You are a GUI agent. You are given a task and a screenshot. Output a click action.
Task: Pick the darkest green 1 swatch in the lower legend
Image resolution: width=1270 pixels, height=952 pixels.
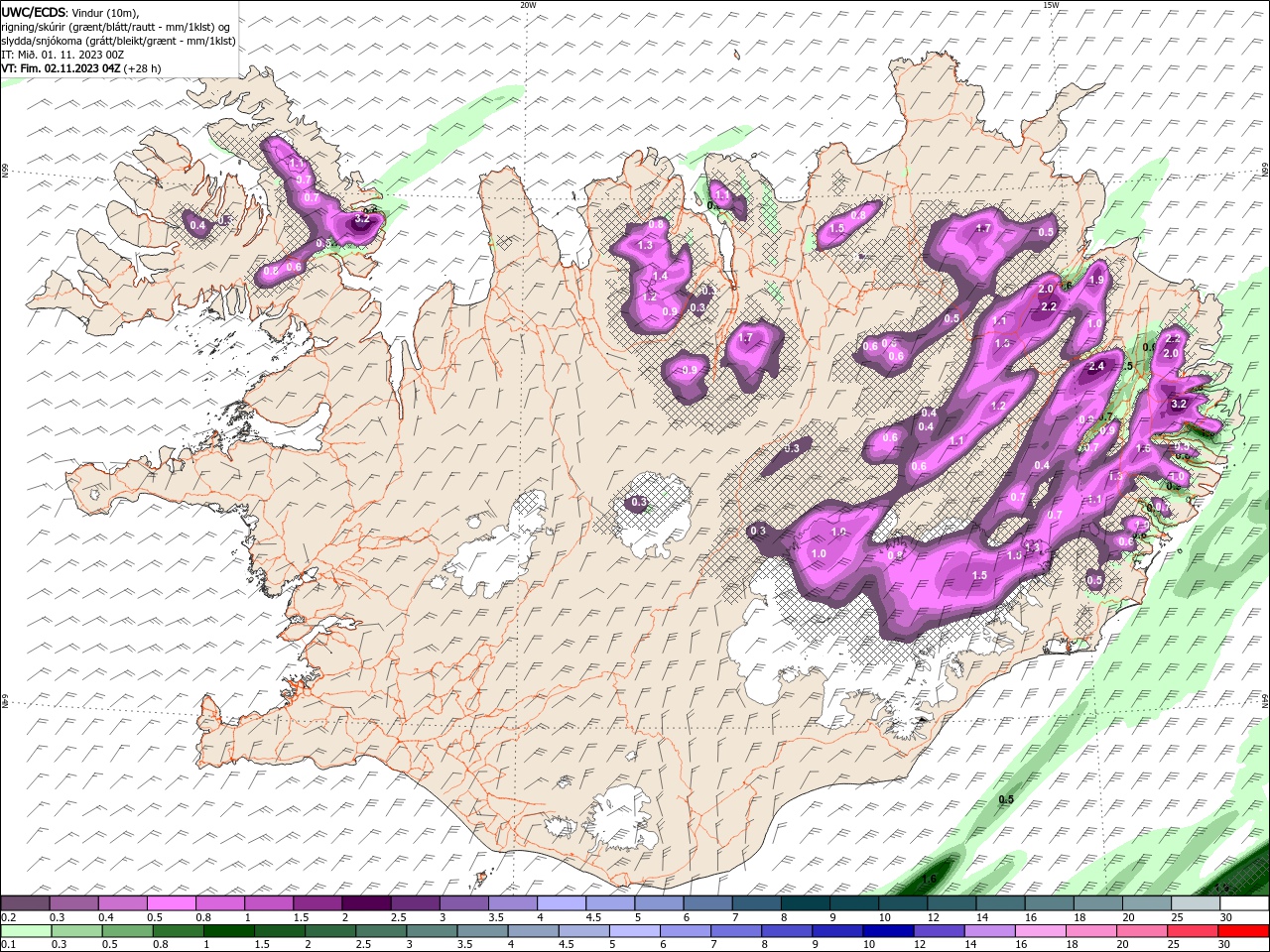[x=228, y=931]
